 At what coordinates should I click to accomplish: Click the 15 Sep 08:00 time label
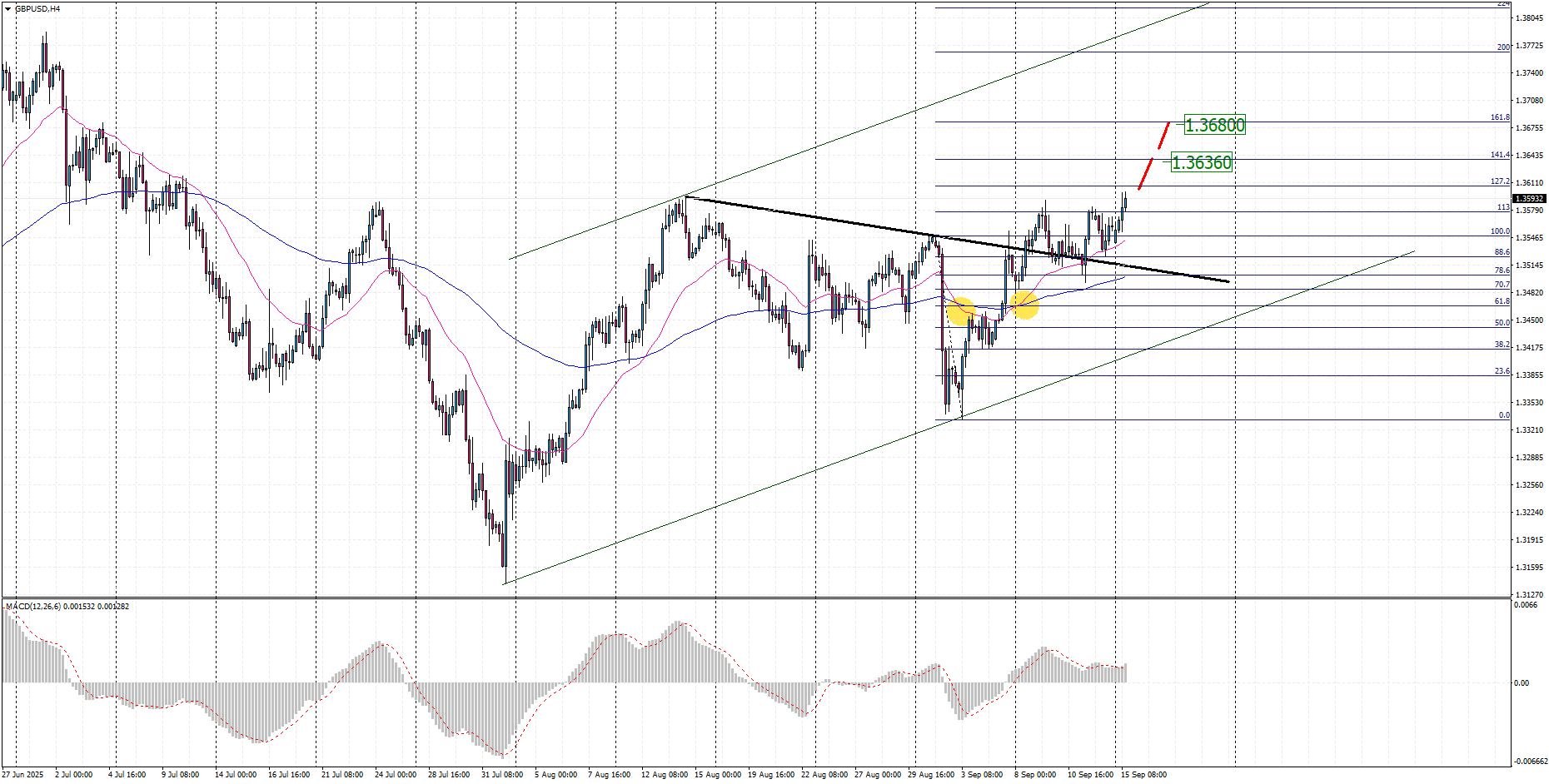coord(1143,775)
